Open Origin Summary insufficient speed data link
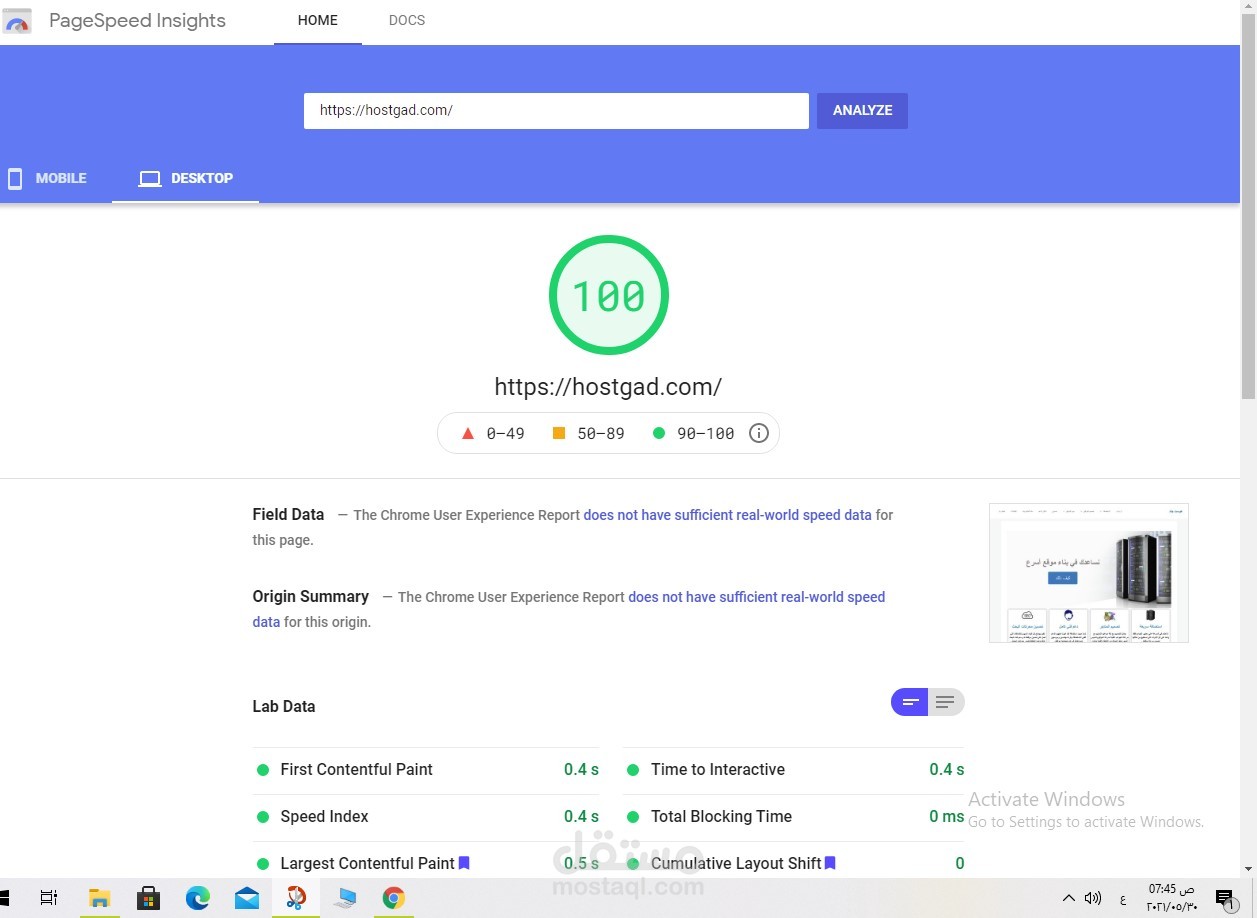1257x918 pixels. pyautogui.click(x=756, y=597)
